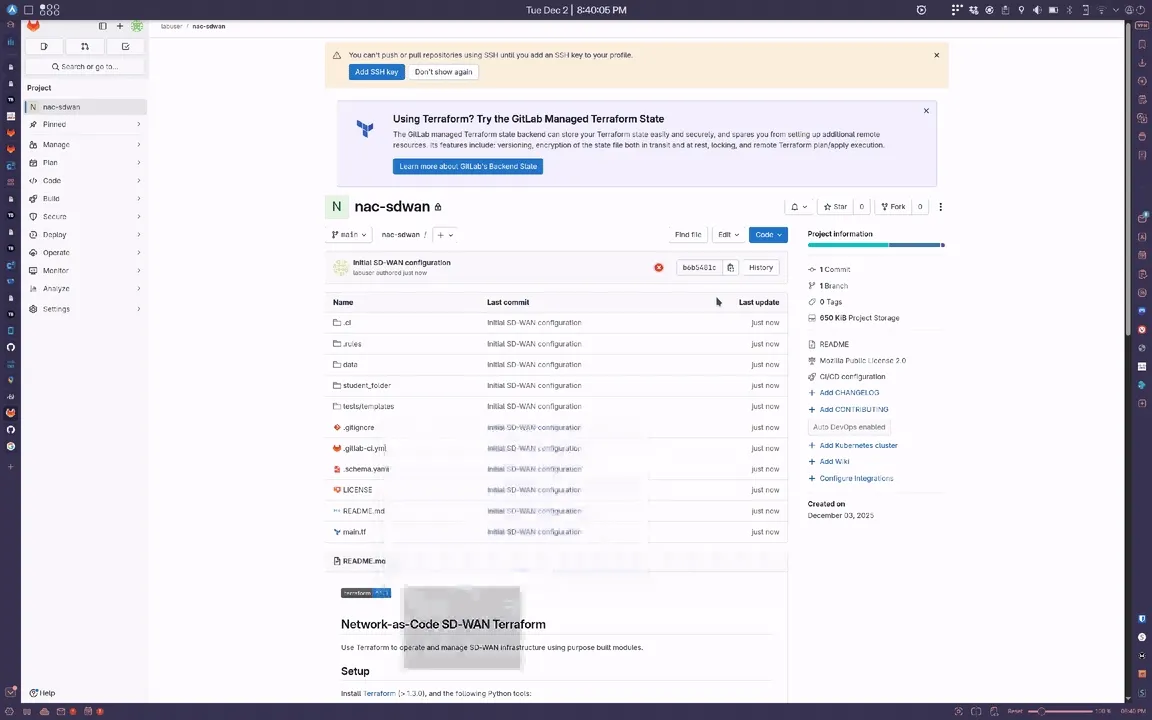1152x720 pixels.
Task: Click the GitLab logo
Action: [33, 25]
